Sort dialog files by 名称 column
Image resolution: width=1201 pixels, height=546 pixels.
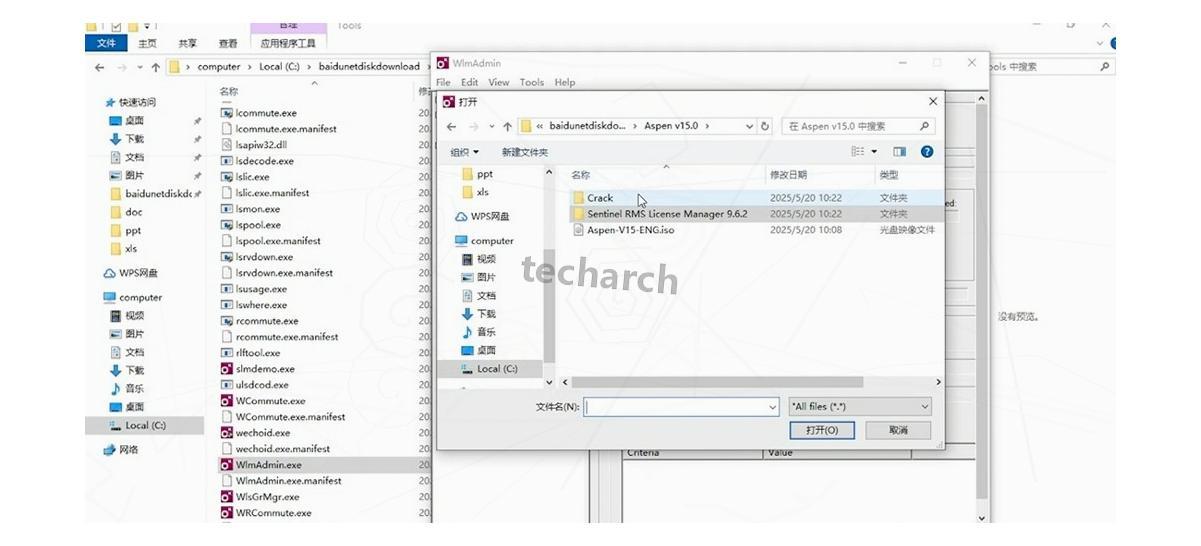tap(581, 175)
